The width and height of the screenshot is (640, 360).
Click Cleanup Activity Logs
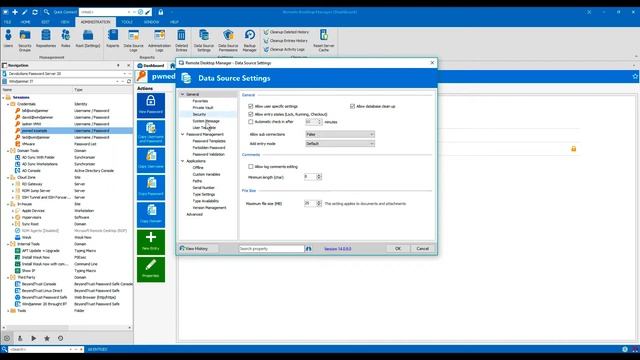click(x=284, y=49)
